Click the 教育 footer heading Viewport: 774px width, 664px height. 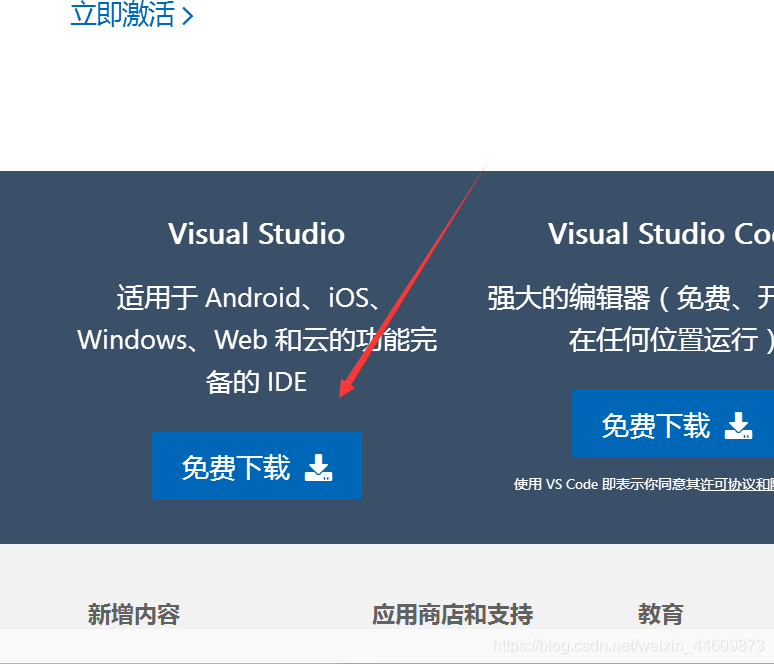coord(660,614)
